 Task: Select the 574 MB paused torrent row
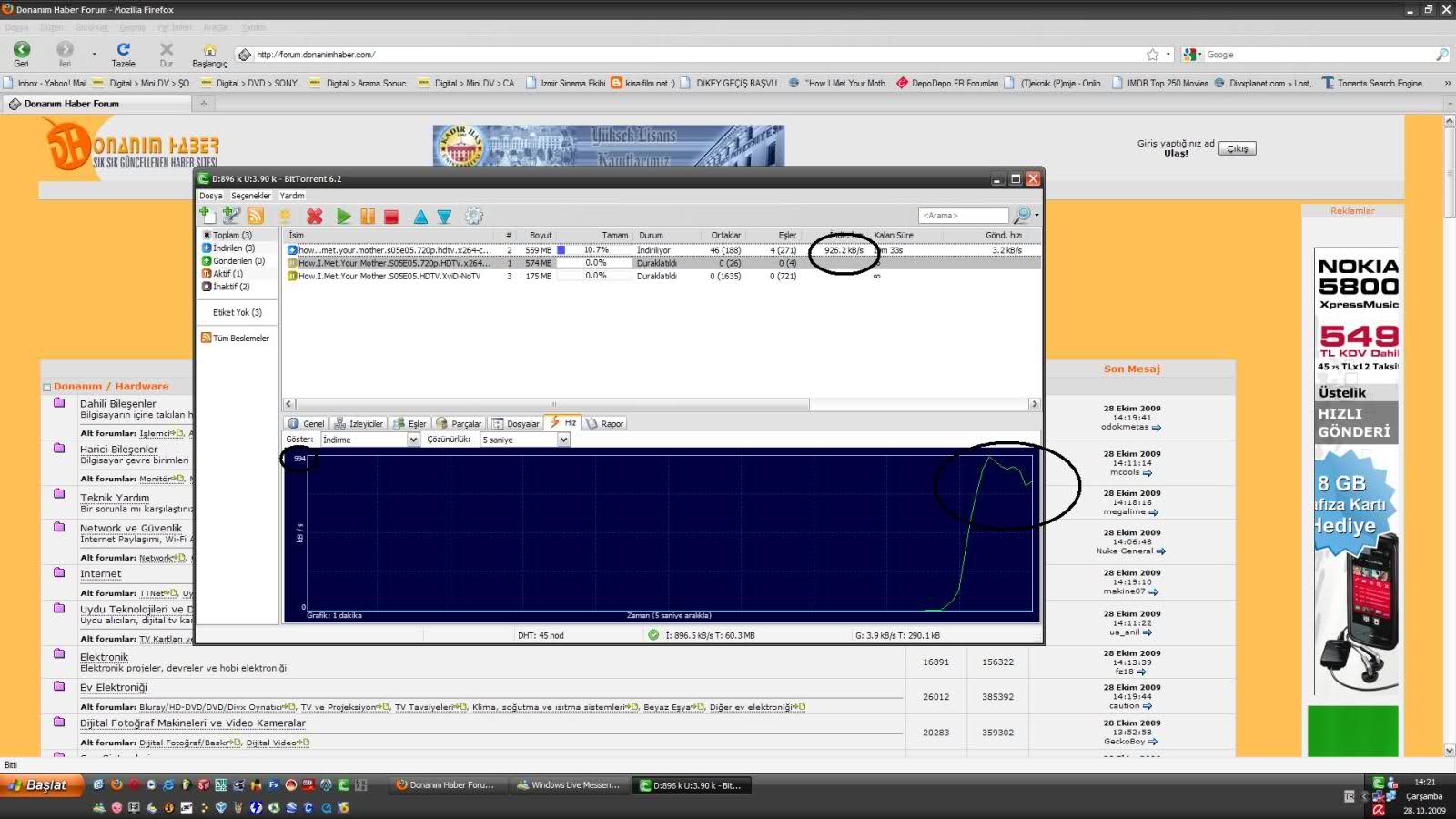(x=662, y=263)
